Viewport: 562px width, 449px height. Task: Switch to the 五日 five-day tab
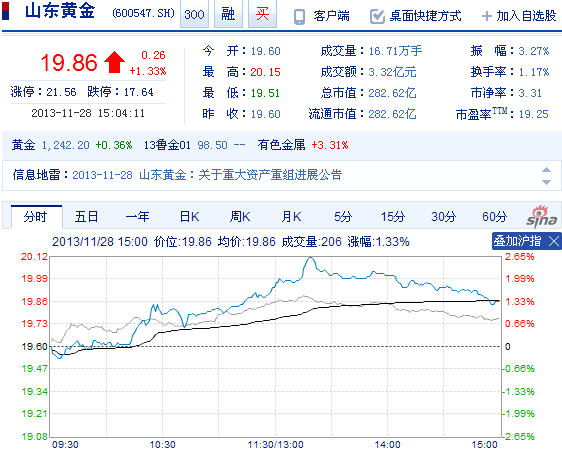(x=86, y=217)
